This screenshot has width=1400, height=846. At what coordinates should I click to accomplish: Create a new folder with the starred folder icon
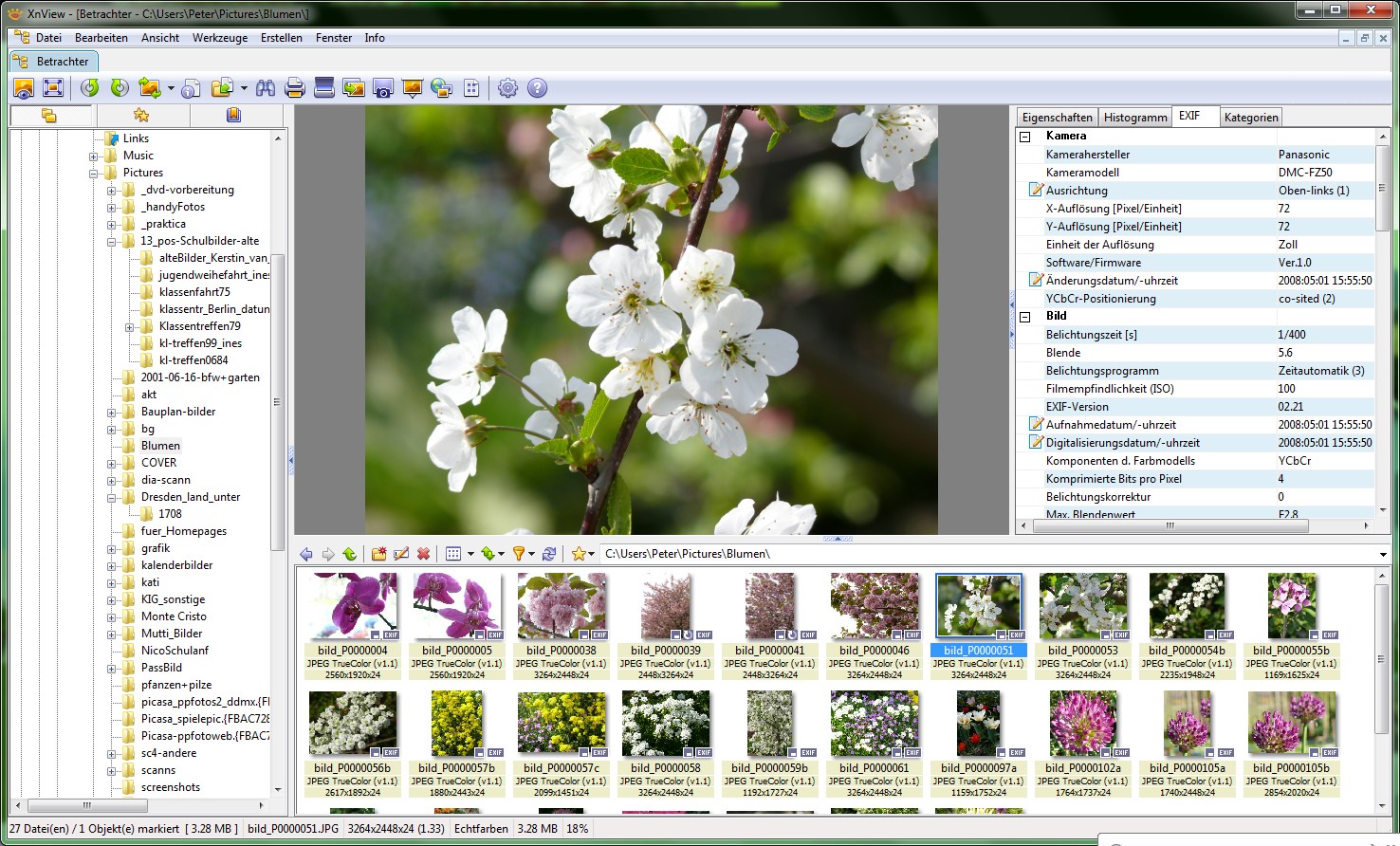(x=378, y=554)
